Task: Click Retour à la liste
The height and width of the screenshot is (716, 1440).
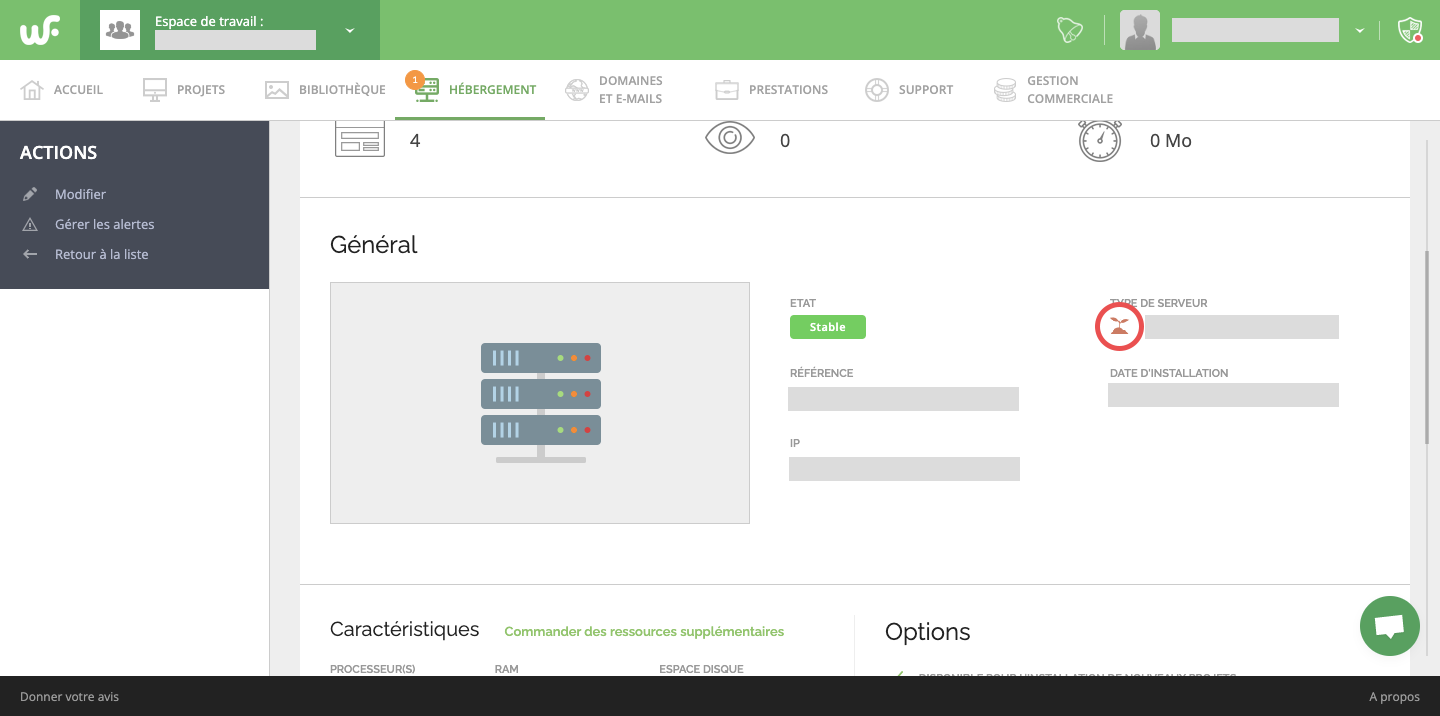Action: click(x=101, y=254)
